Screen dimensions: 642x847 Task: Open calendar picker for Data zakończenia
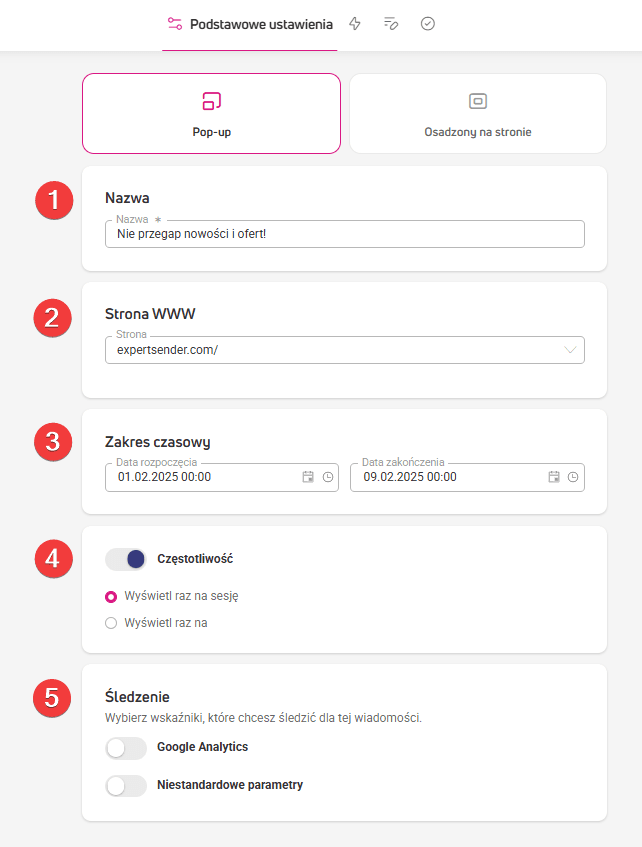coord(554,477)
